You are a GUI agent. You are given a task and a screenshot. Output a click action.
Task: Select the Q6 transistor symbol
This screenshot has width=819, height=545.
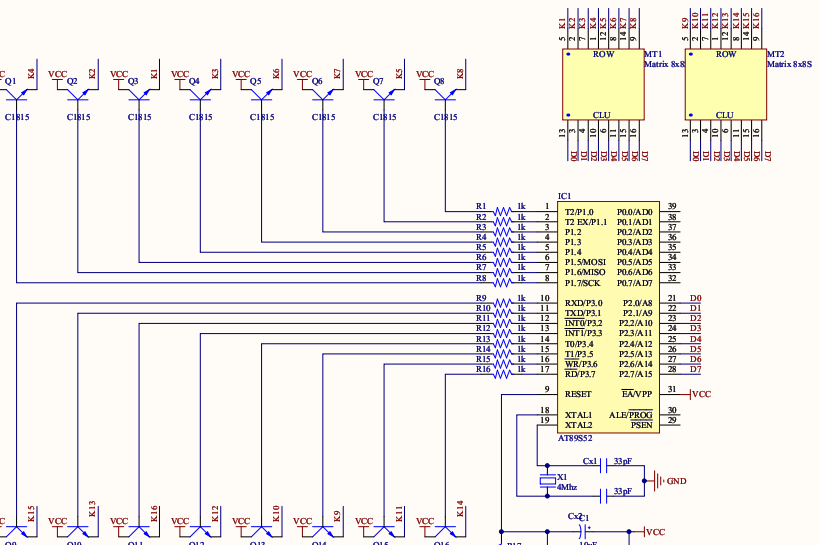click(322, 95)
